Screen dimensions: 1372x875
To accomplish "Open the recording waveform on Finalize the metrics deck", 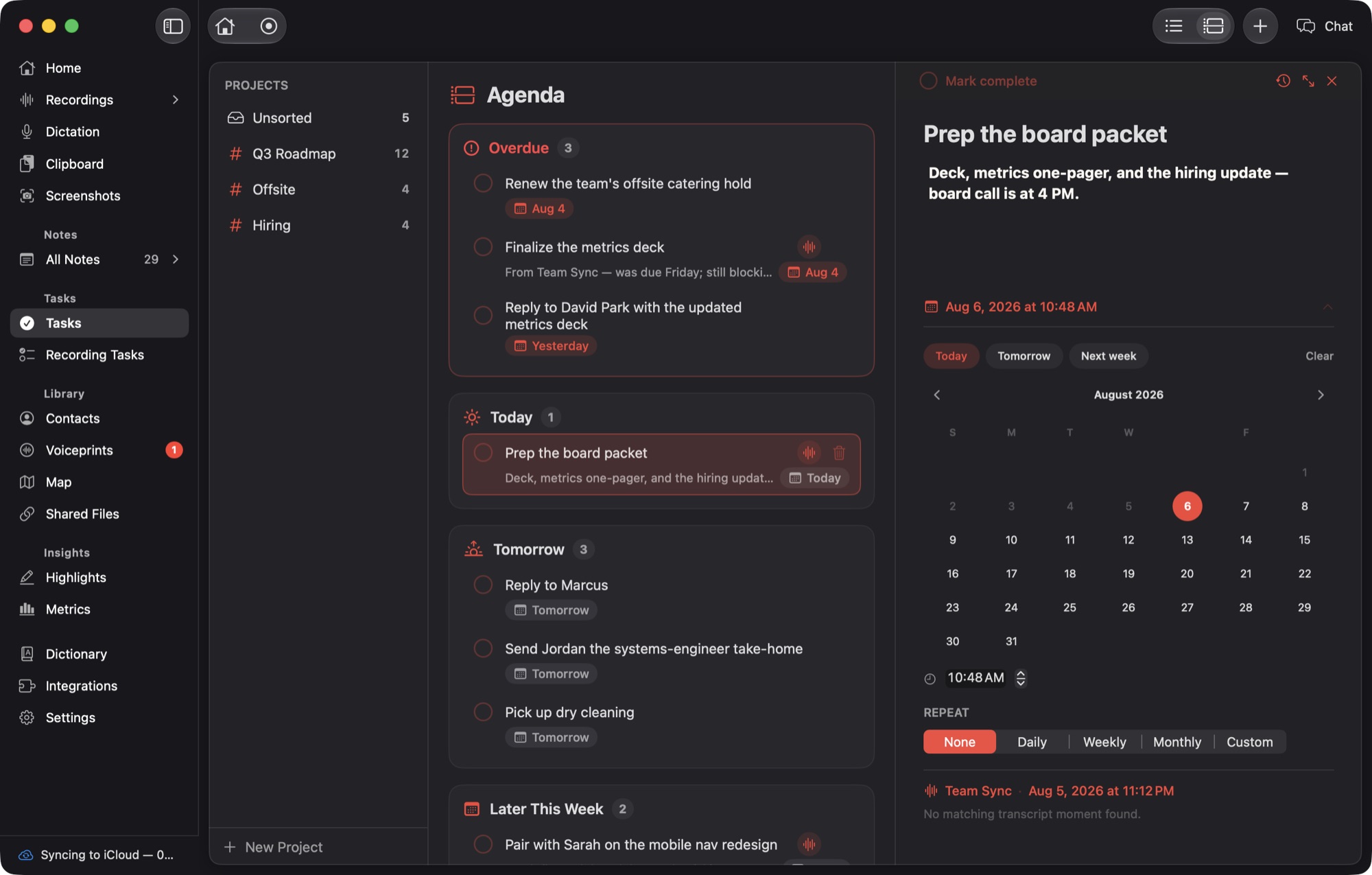I will pos(809,247).
